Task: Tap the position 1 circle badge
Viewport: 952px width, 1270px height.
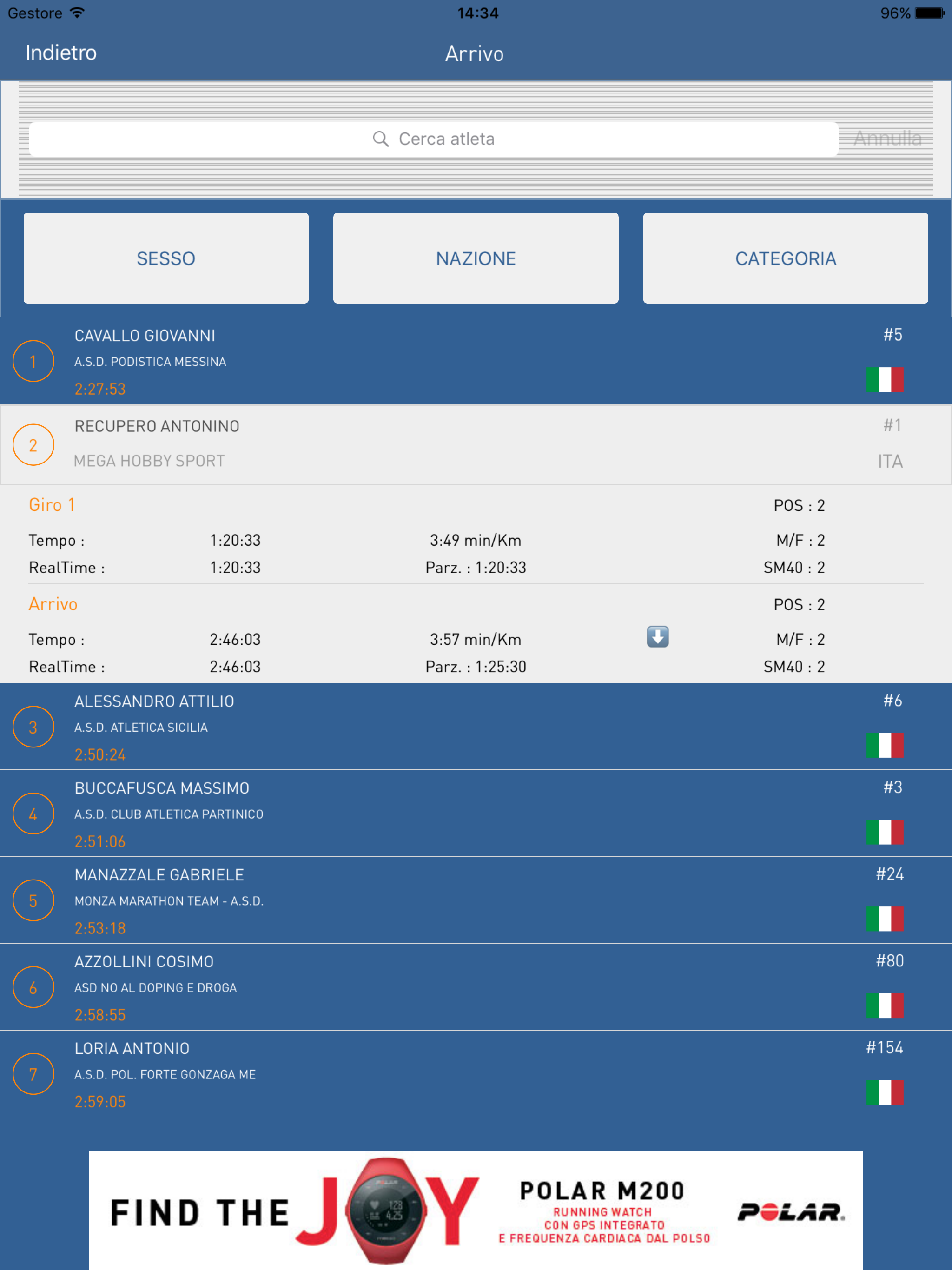Action: tap(33, 361)
